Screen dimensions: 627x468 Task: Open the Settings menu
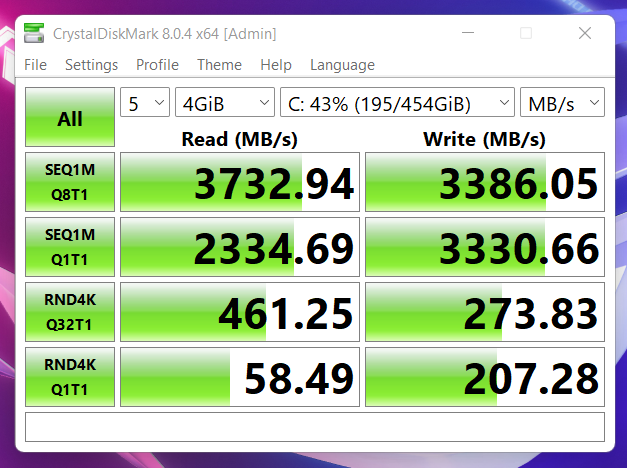coord(91,65)
